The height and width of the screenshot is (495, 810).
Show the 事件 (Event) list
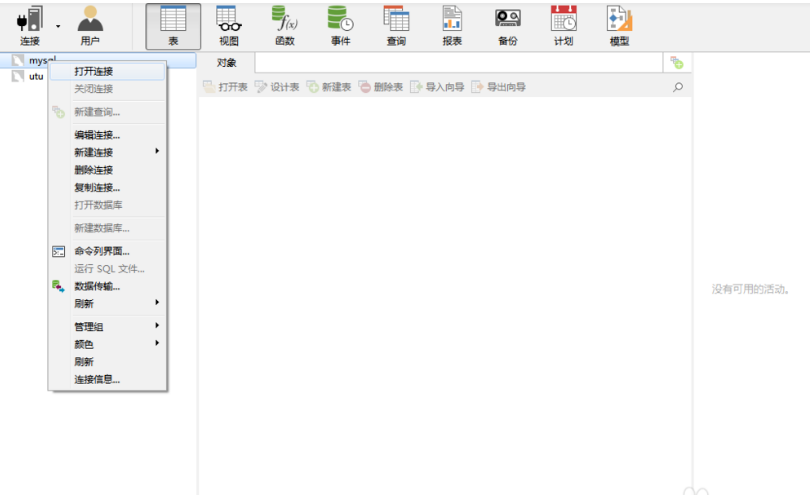click(x=340, y=26)
